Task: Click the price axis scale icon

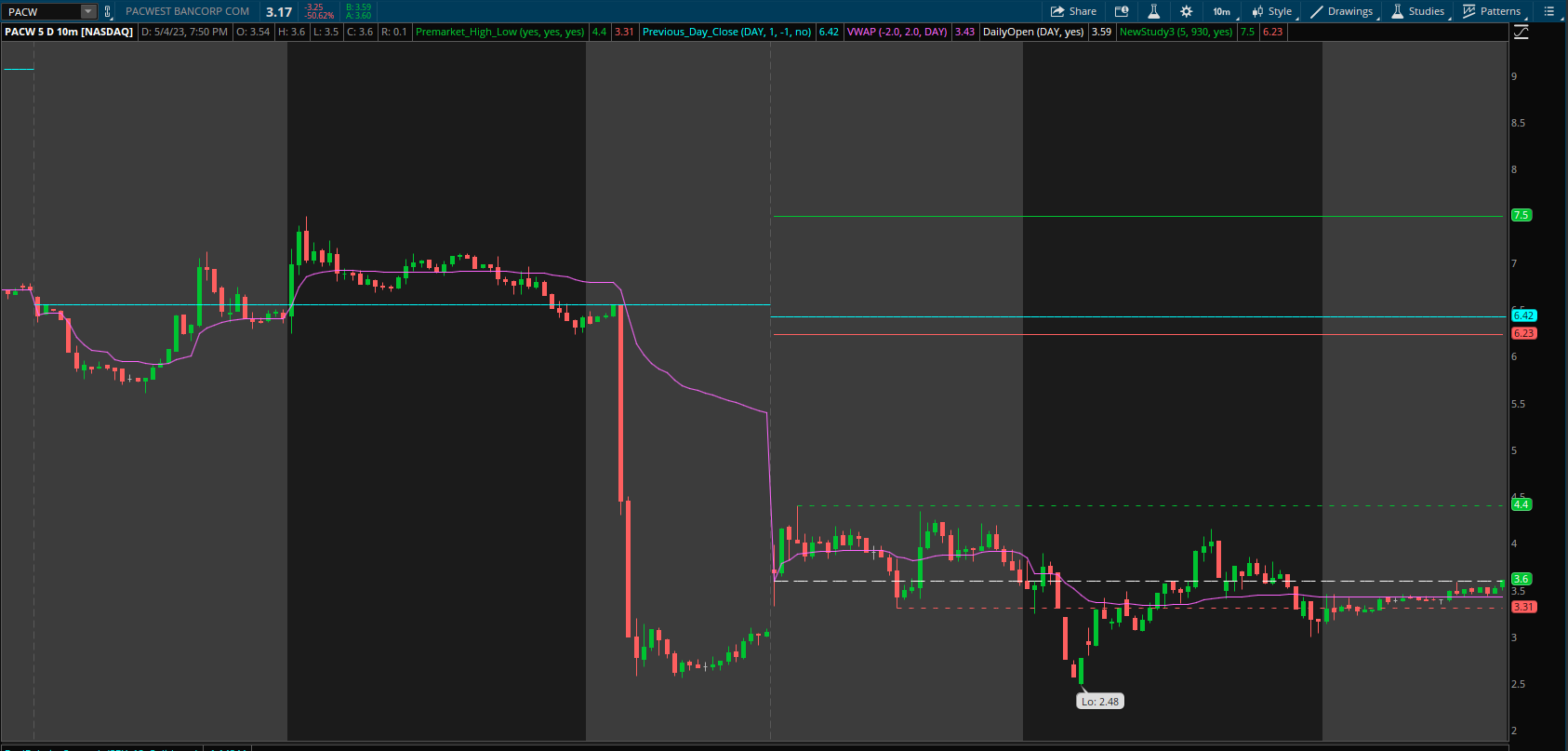Action: 1521,33
